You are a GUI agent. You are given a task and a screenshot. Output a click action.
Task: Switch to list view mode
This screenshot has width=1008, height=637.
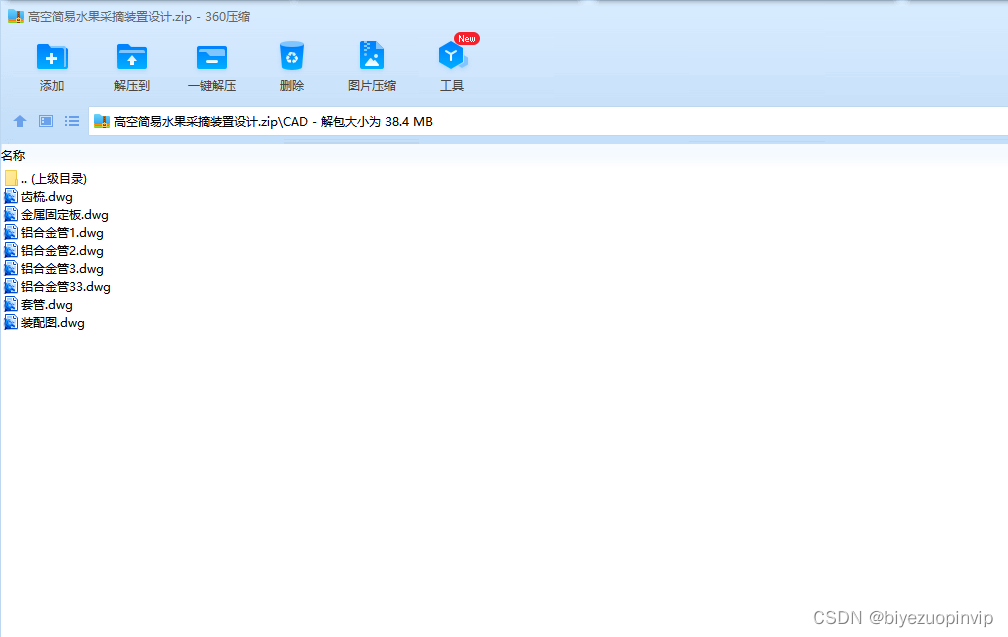tap(72, 121)
